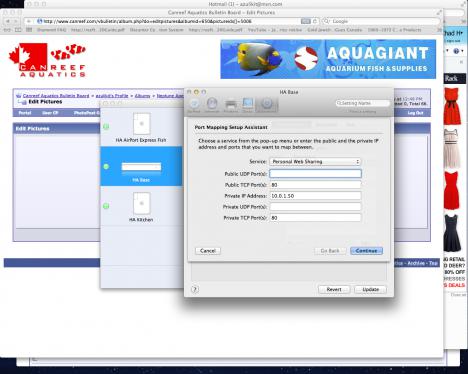The image size is (468, 374).
Task: Click the Revert button
Action: [334, 289]
